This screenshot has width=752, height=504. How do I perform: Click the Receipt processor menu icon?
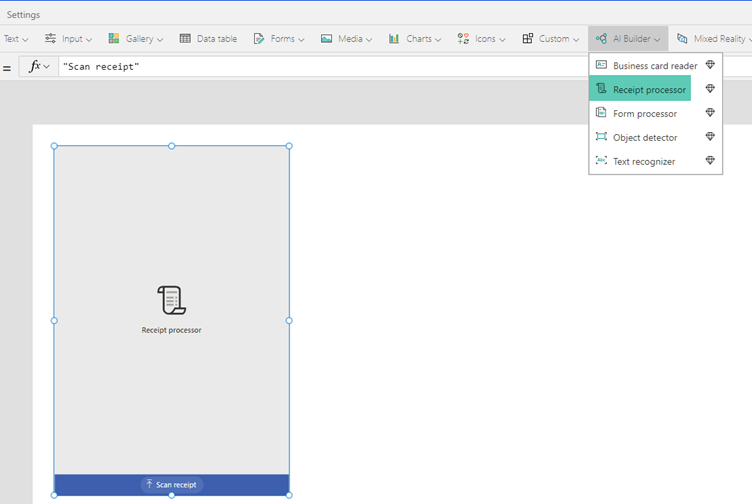coord(601,88)
